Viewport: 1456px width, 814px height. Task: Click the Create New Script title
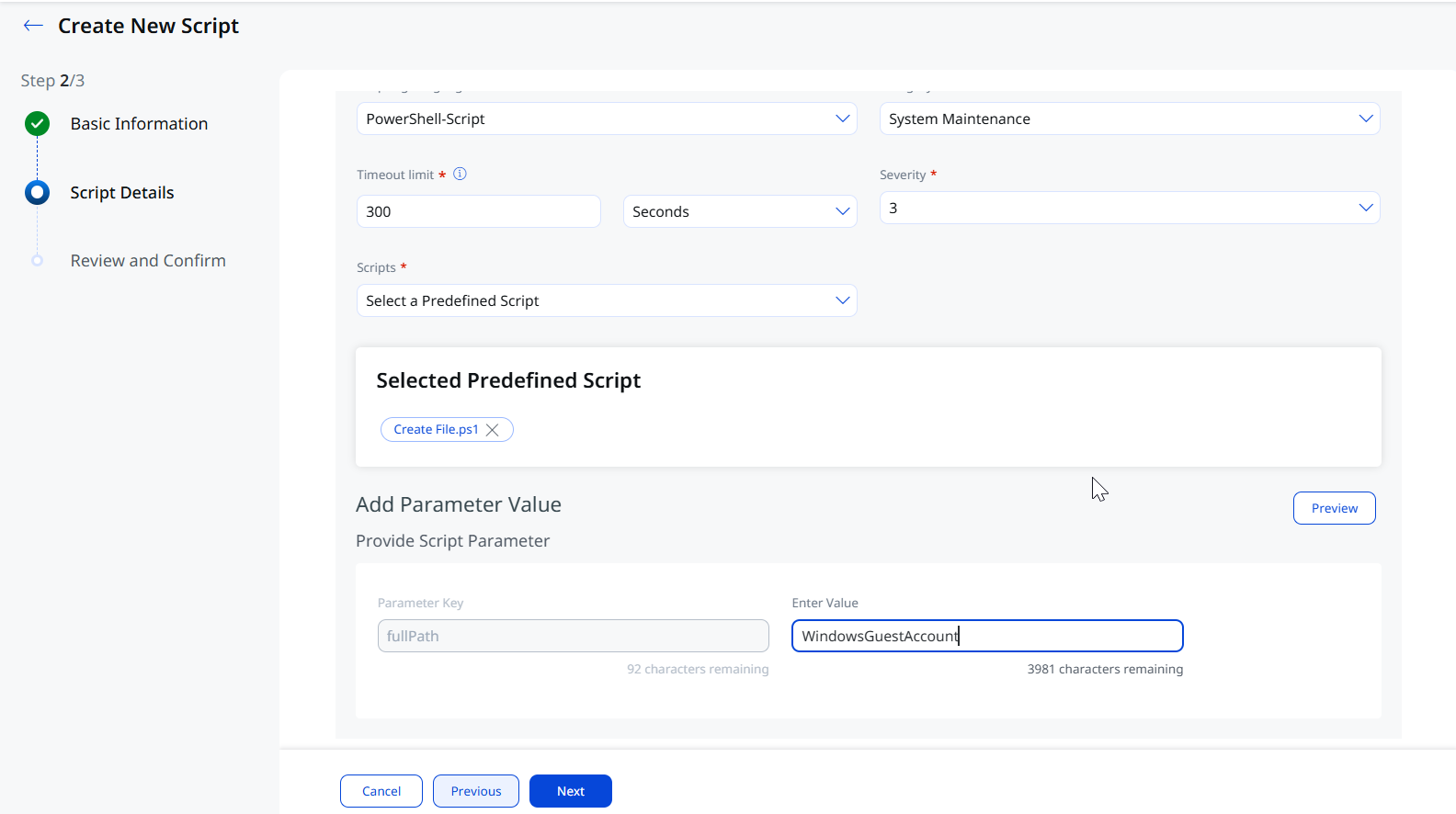(x=148, y=26)
